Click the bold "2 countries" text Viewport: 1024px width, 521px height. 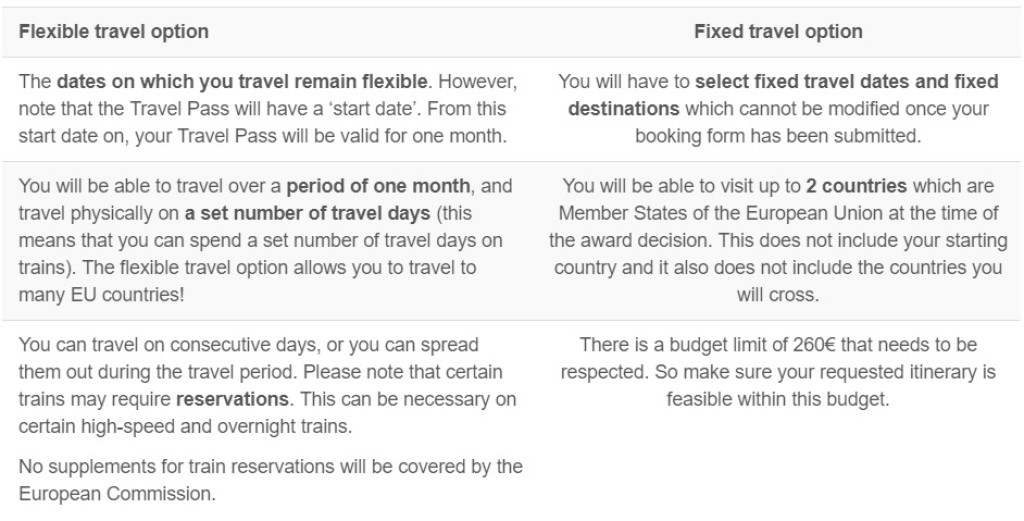(860, 186)
